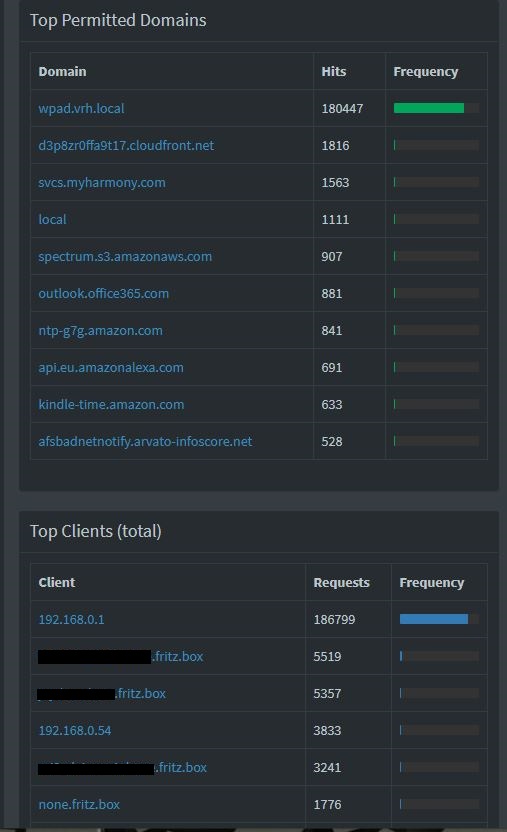This screenshot has width=507, height=832.
Task: Click the green frequency bar for wpad.vrh.local
Action: click(429, 108)
